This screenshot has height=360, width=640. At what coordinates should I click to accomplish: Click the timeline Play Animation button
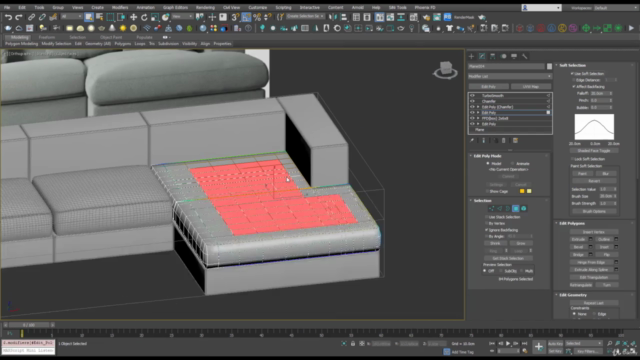pyautogui.click(x=508, y=344)
